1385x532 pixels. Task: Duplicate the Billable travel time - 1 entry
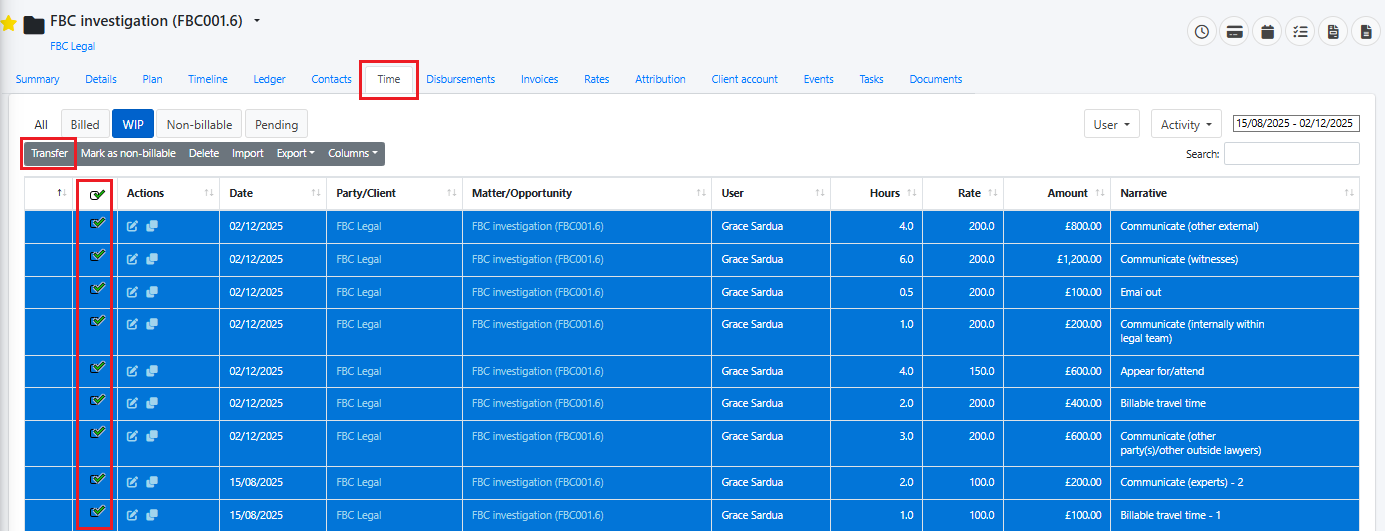click(152, 515)
